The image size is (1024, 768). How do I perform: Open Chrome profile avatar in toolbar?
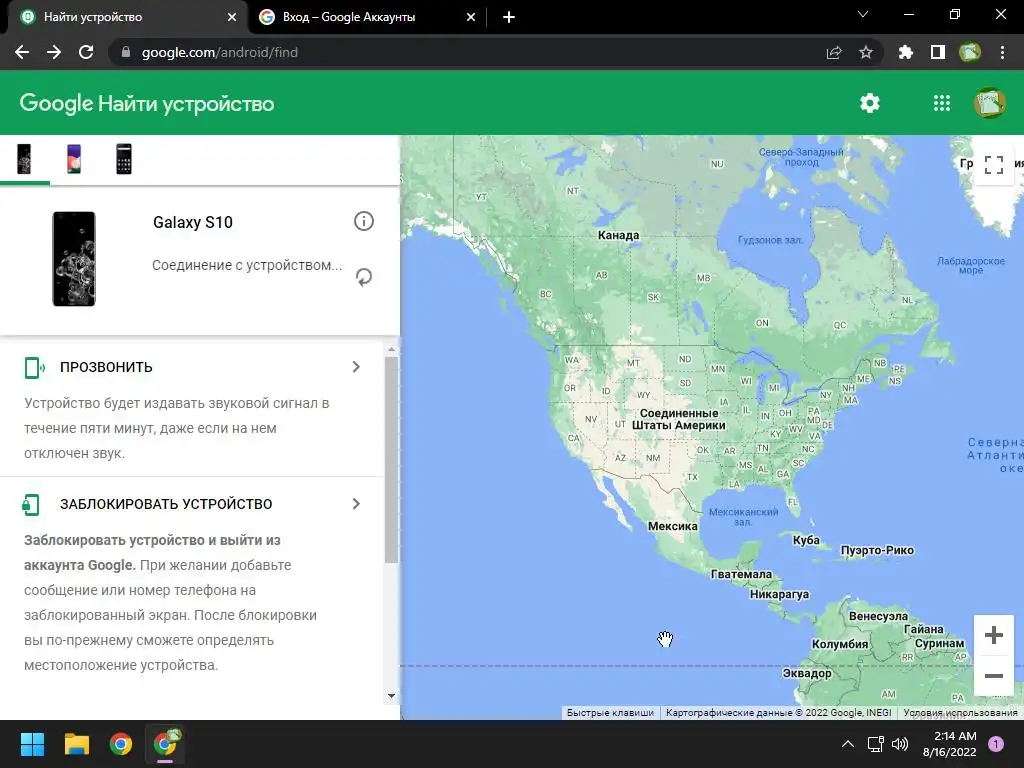coord(970,52)
